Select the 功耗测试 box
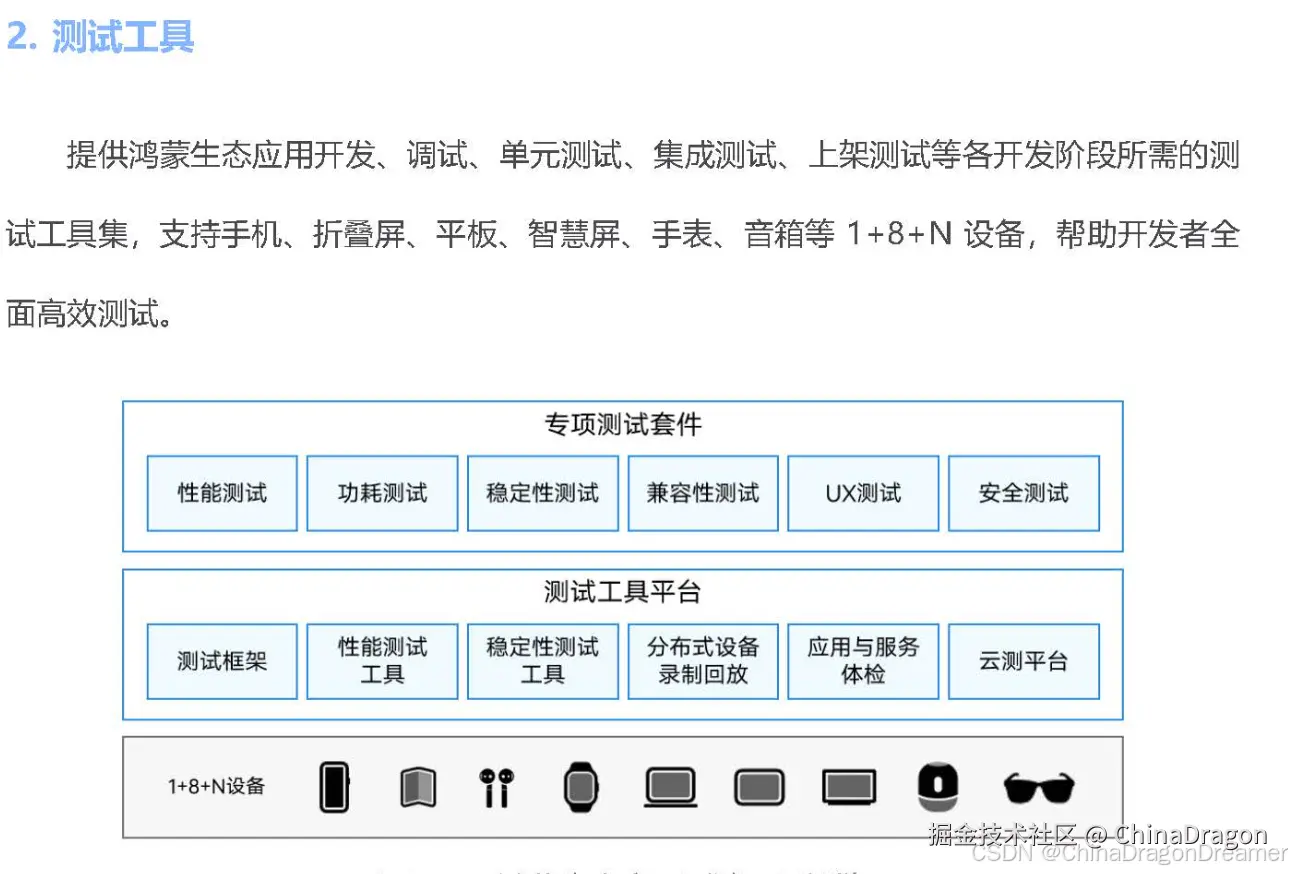This screenshot has width=1292, height=874. pyautogui.click(x=382, y=493)
